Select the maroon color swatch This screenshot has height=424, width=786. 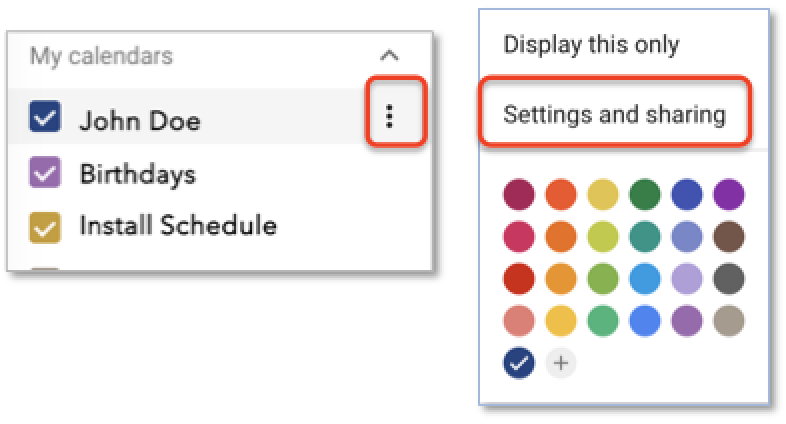[x=519, y=194]
